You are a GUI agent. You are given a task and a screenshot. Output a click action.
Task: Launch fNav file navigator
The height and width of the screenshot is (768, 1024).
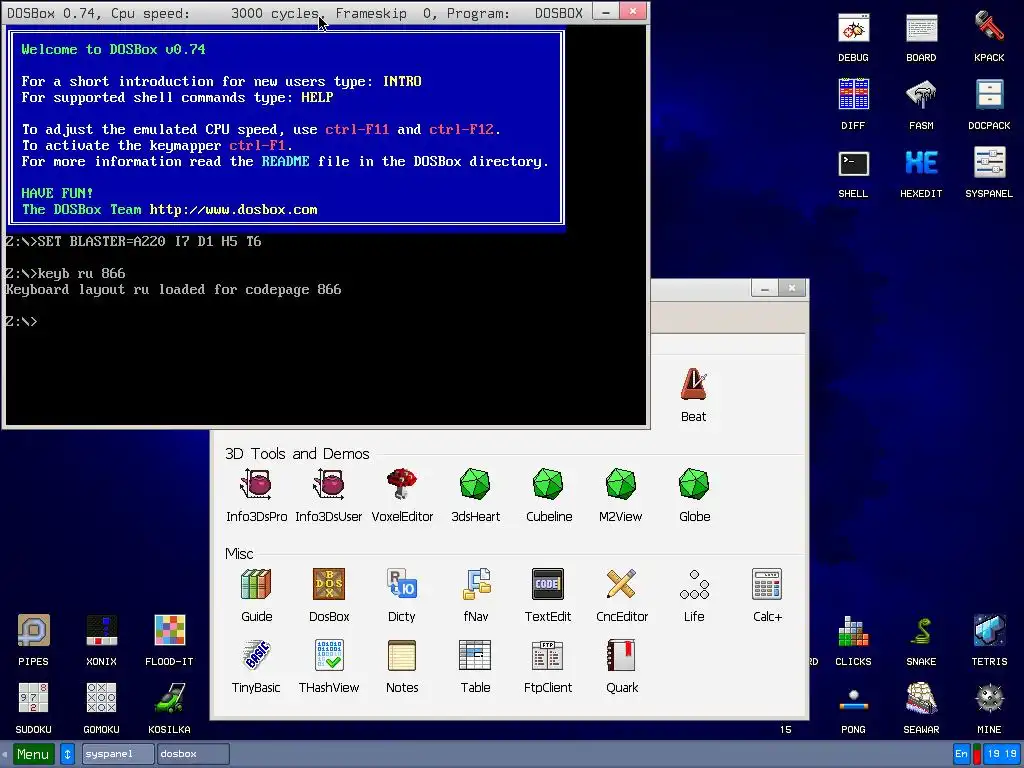click(475, 595)
